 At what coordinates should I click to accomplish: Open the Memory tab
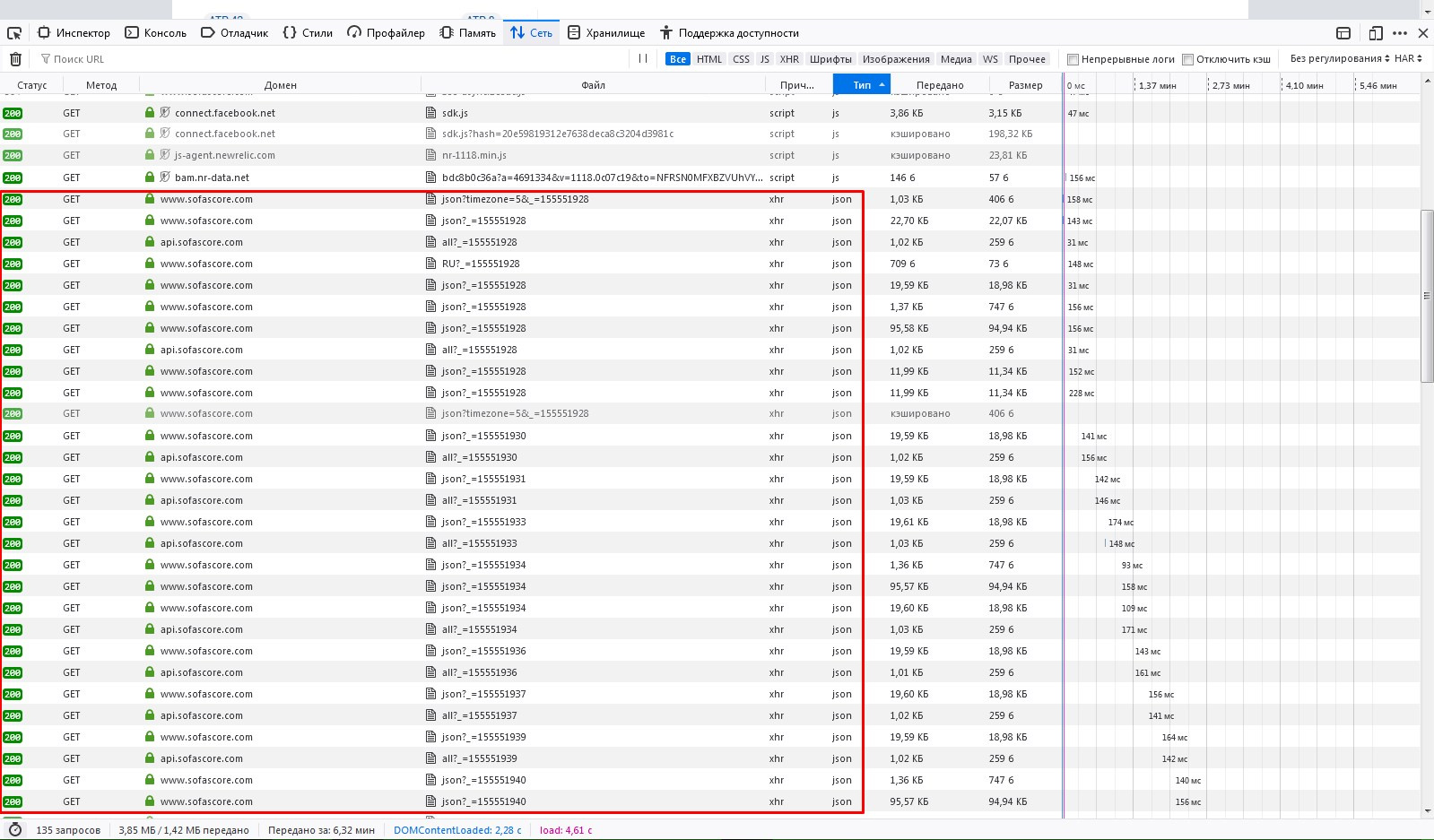click(x=468, y=33)
